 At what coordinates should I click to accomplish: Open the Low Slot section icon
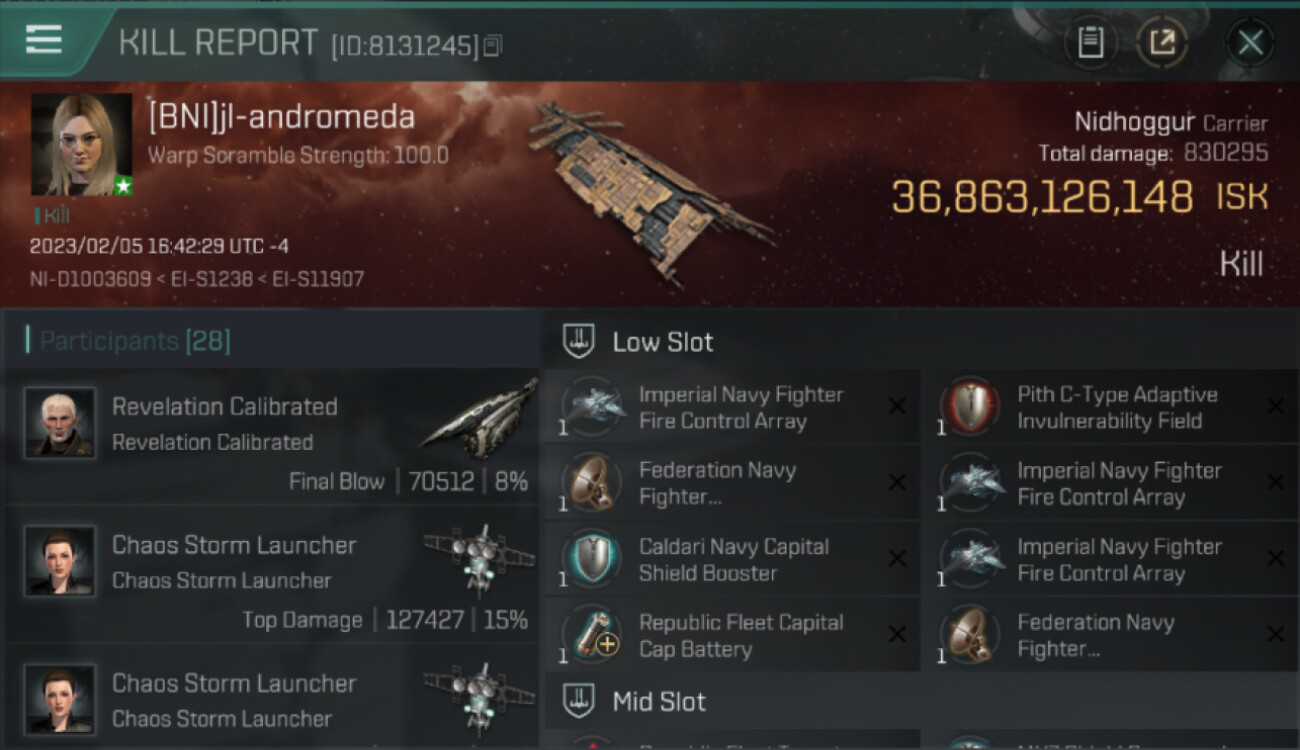[x=580, y=341]
